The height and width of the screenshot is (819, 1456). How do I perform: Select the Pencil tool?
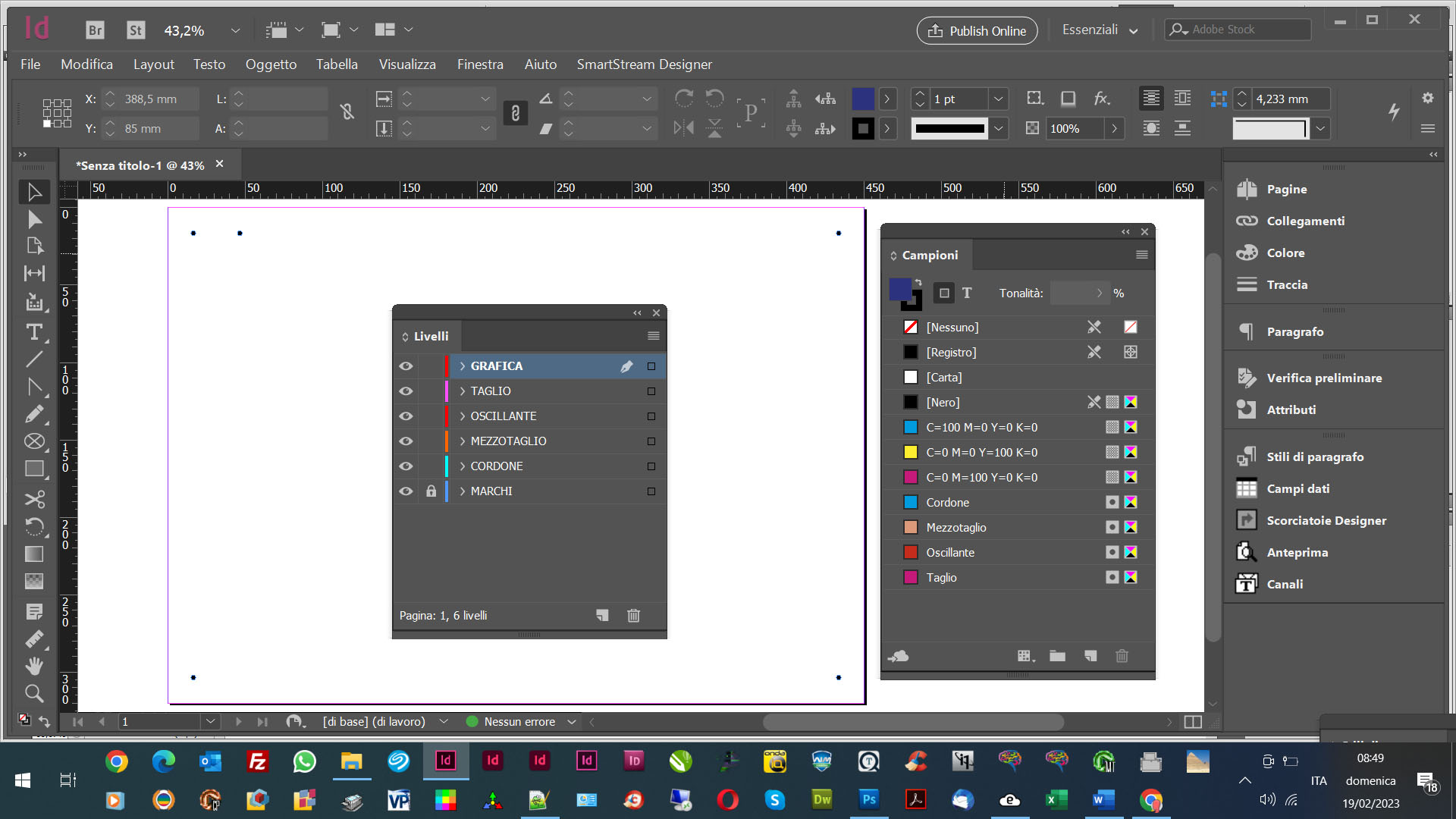pyautogui.click(x=34, y=414)
